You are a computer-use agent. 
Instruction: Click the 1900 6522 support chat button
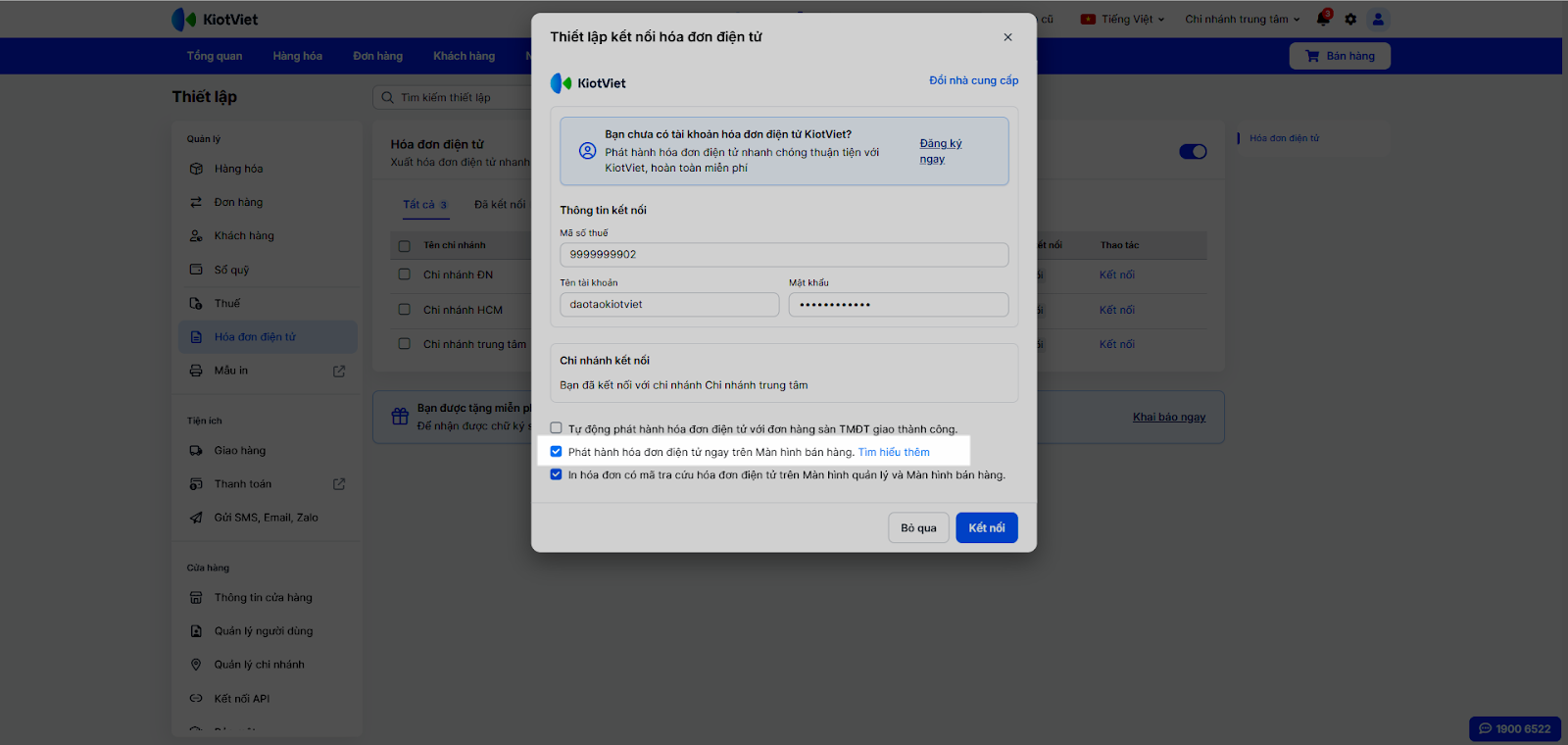point(1515,728)
